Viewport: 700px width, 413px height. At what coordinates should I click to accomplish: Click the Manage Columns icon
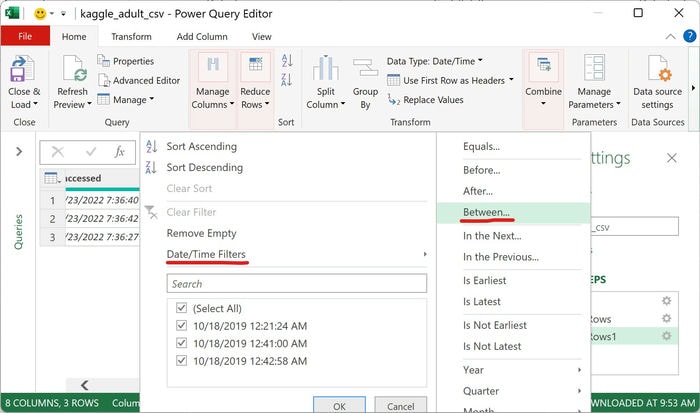tap(213, 65)
